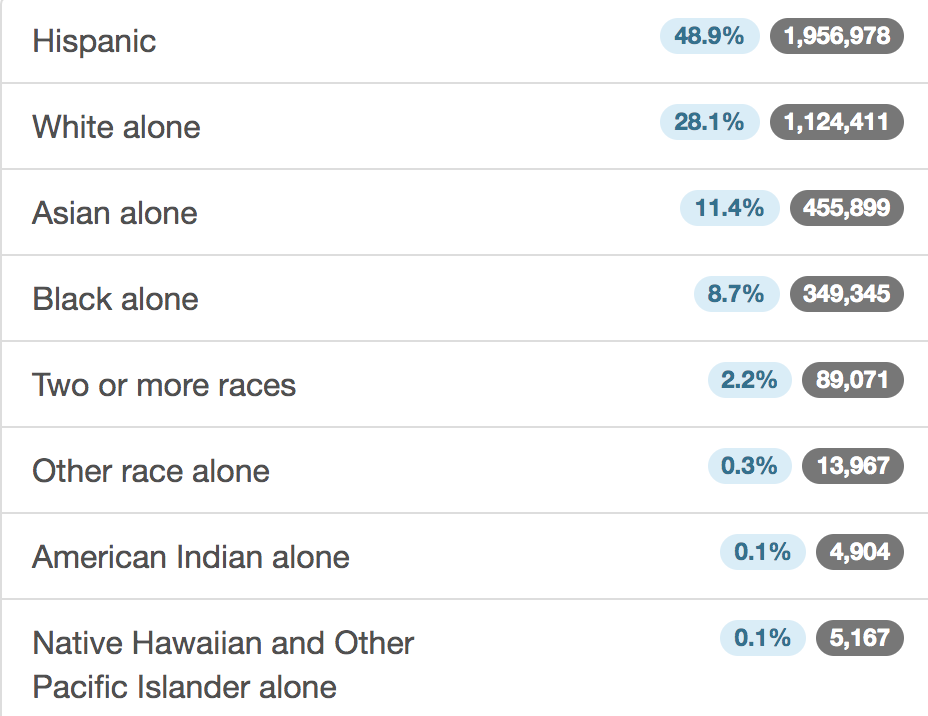Select Native Hawaiian and Other Pacific Islander item

464,658
